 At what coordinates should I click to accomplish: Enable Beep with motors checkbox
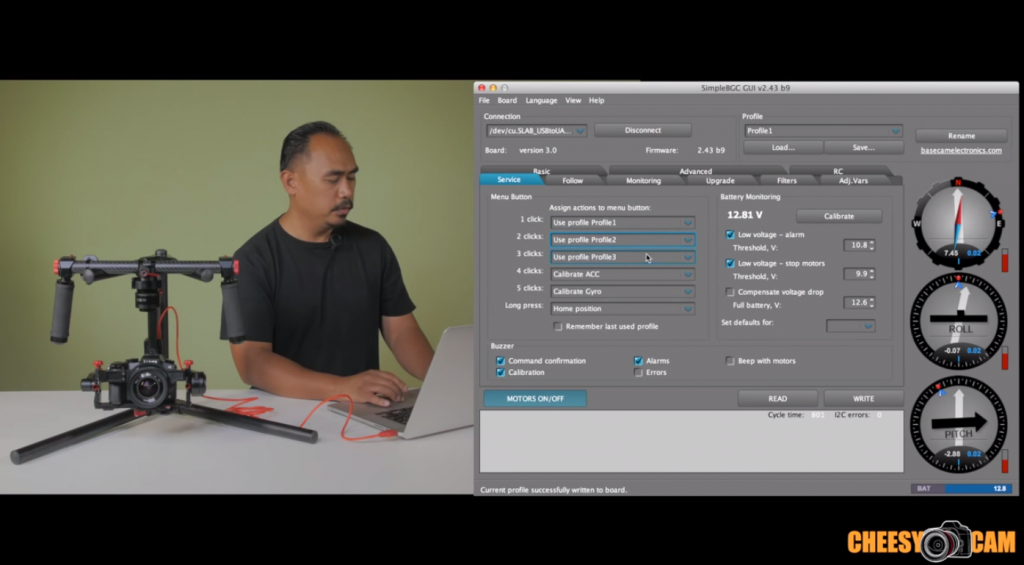tap(730, 361)
